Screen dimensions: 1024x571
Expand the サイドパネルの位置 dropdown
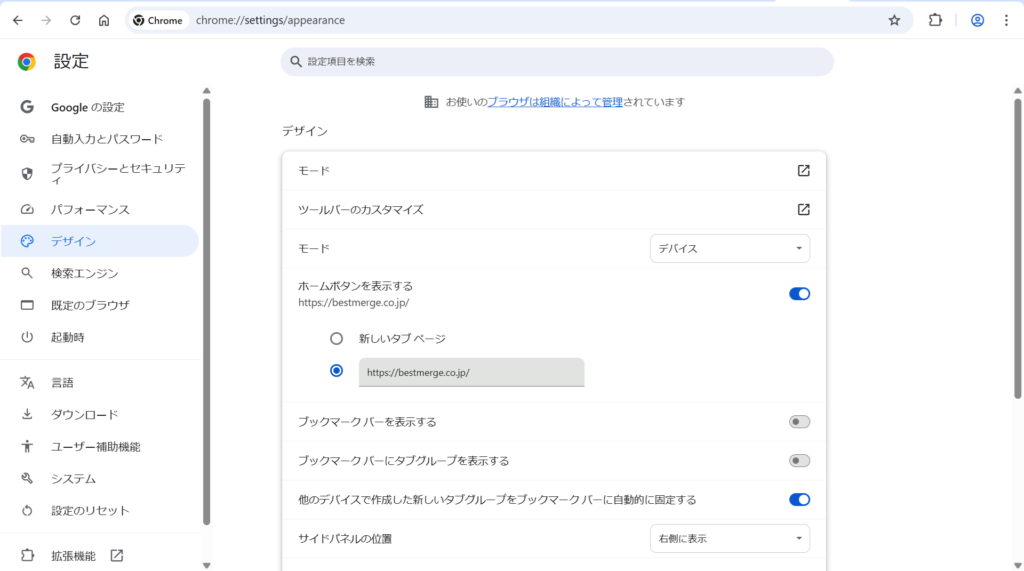729,539
